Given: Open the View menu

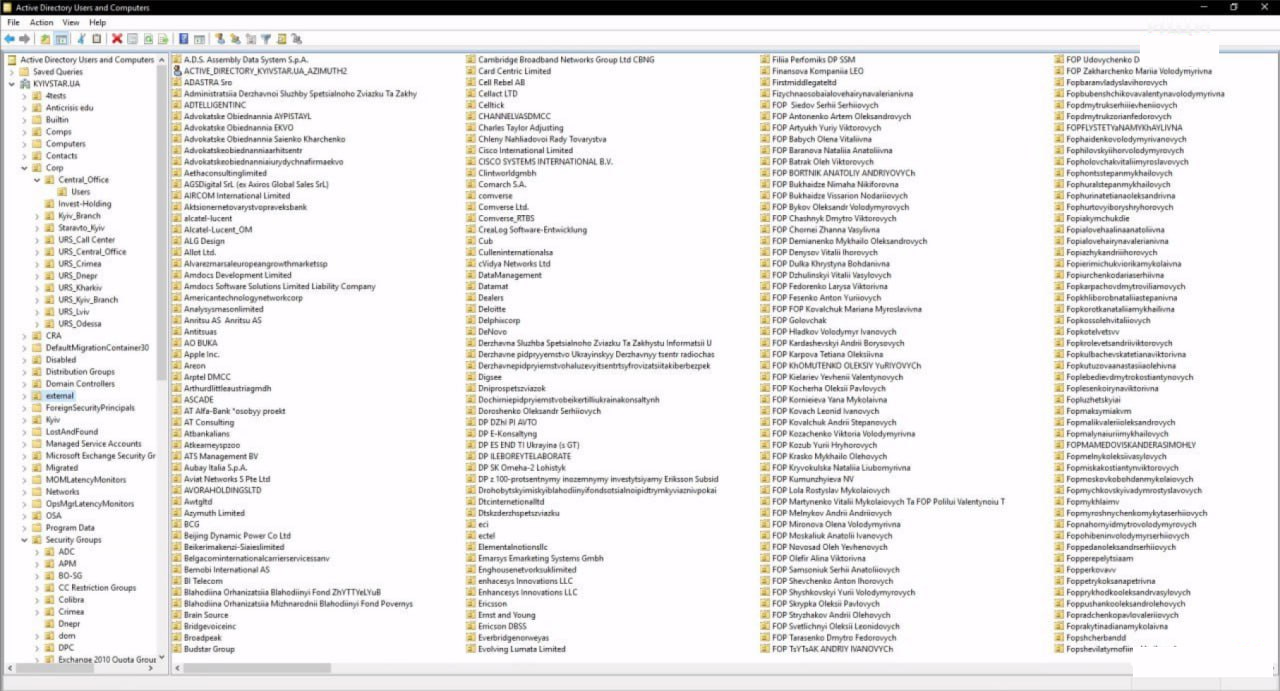Looking at the screenshot, I should coord(71,22).
